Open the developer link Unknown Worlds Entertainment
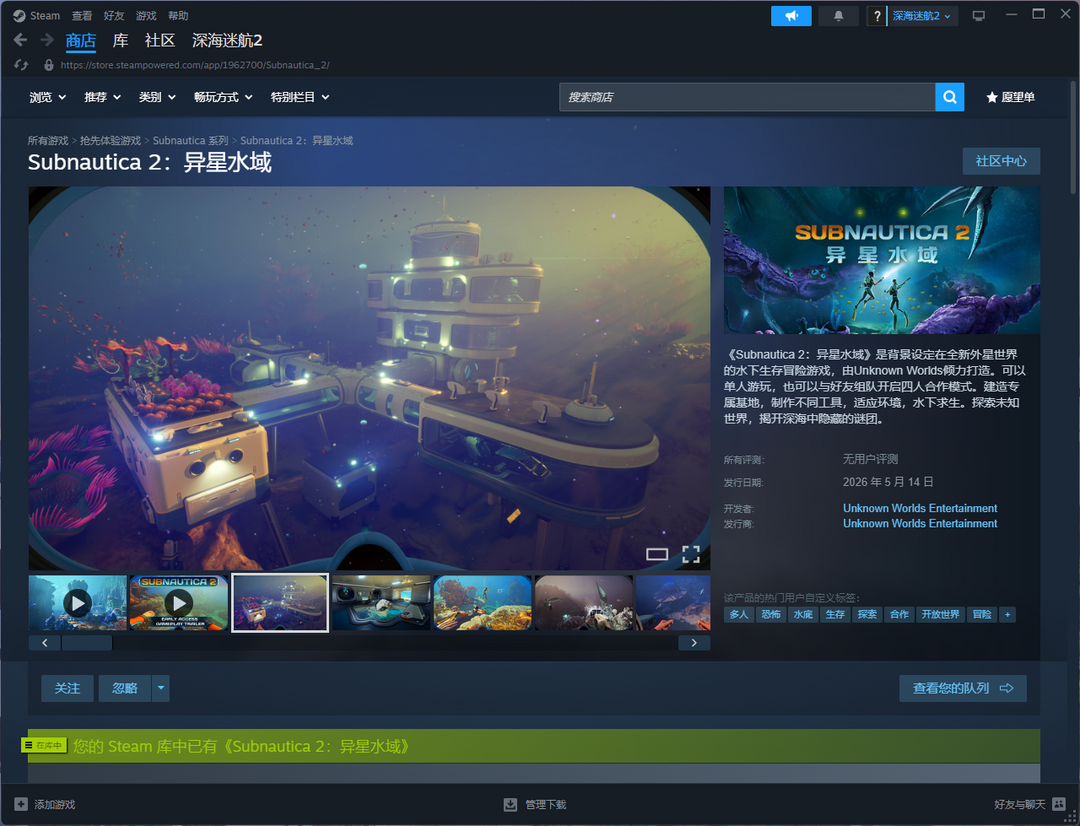 click(x=920, y=508)
